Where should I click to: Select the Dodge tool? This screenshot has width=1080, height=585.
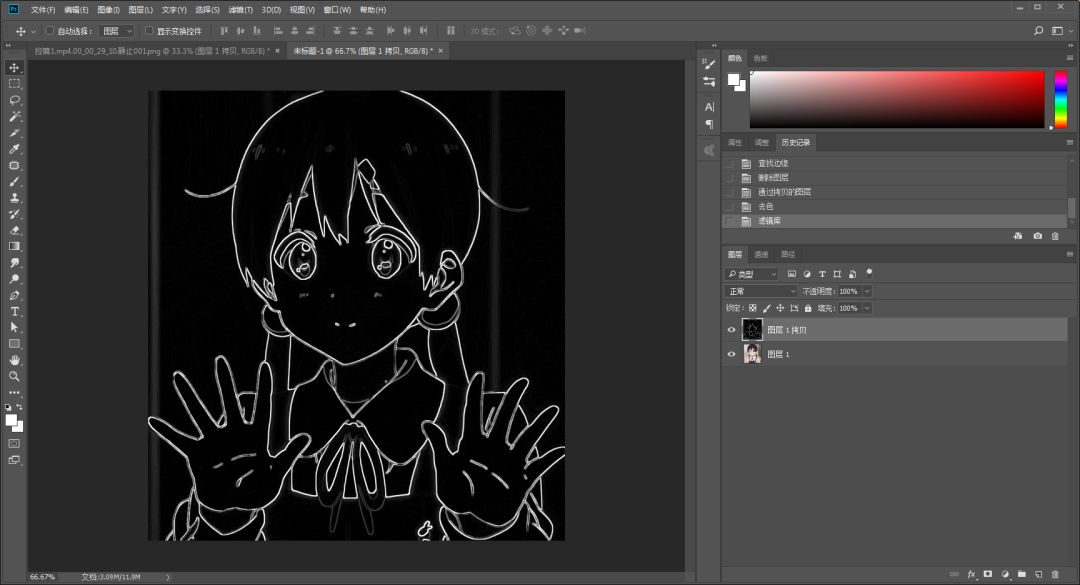click(x=14, y=279)
